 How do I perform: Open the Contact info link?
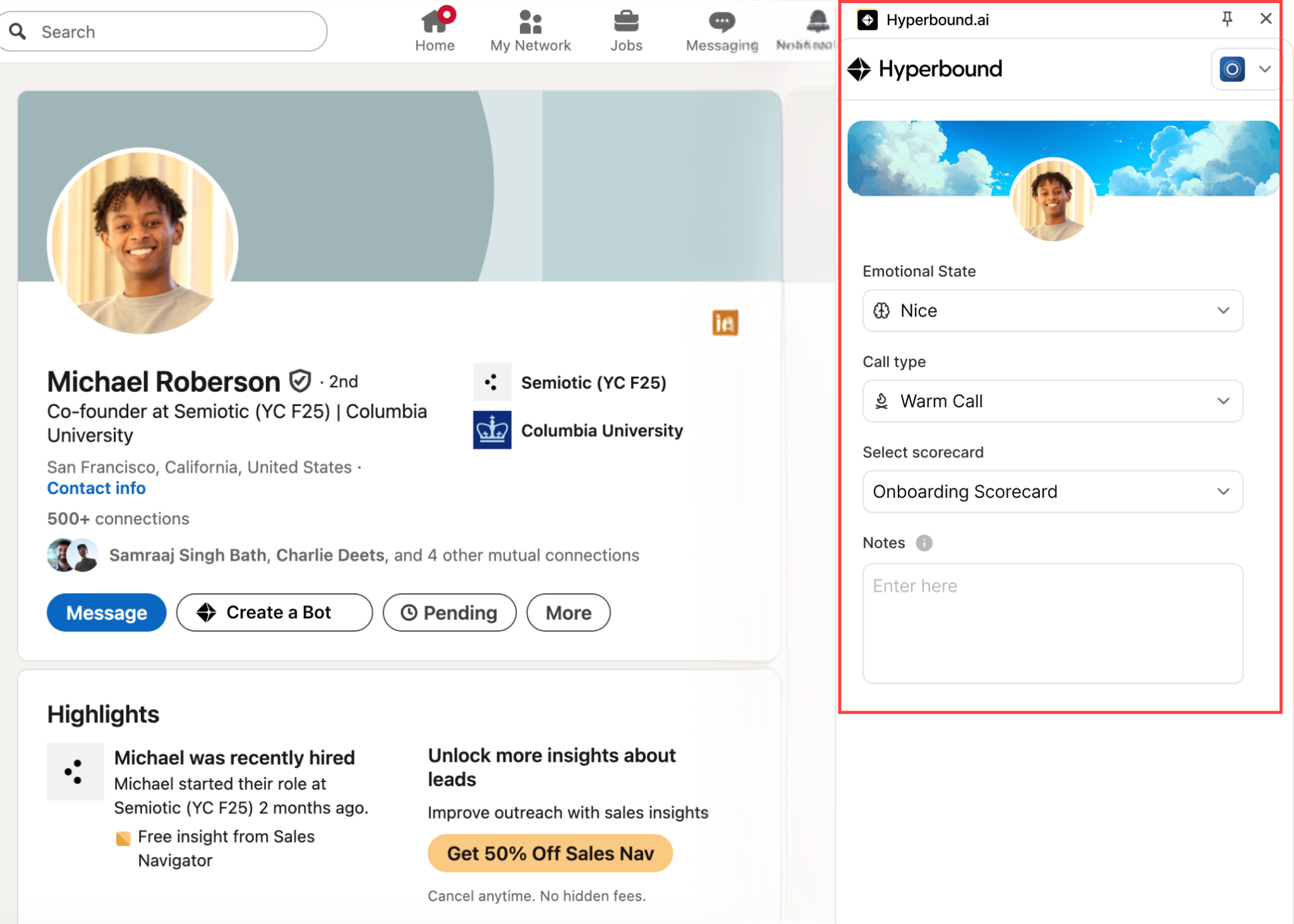(x=97, y=488)
